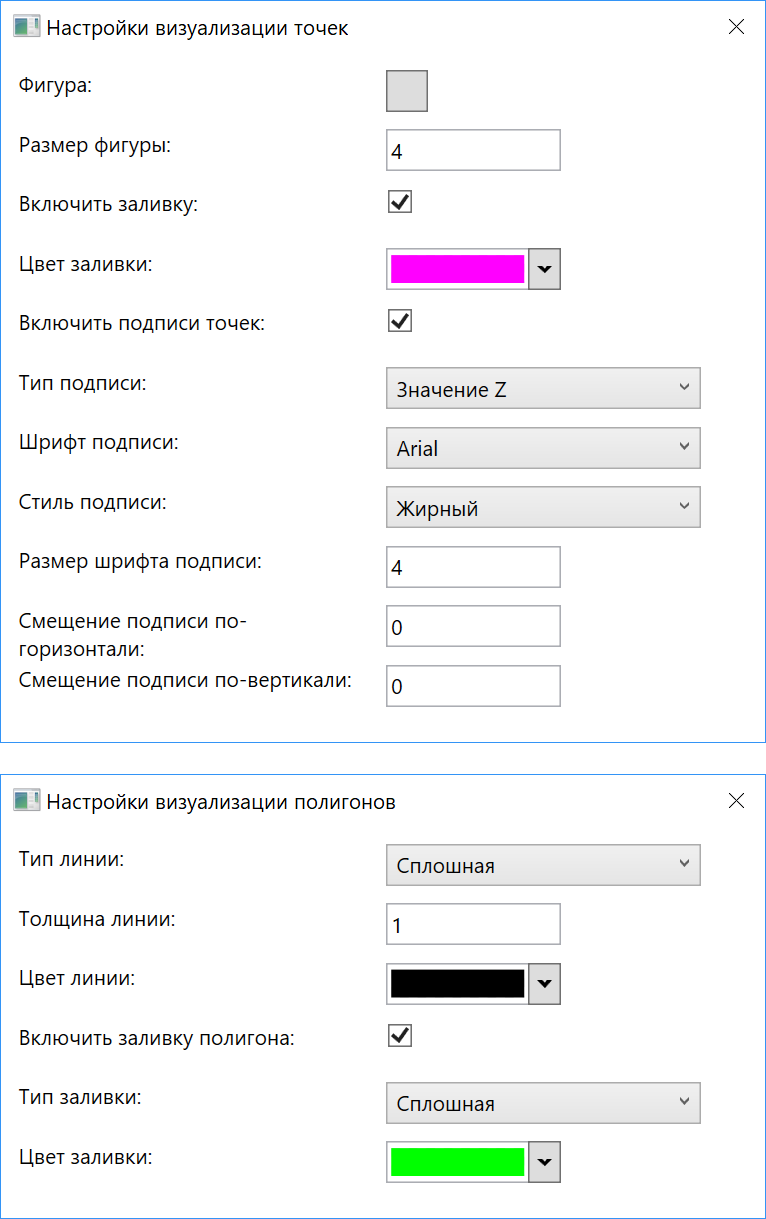Screen dimensions: 766x1219
Task: Open the 'Стиль подписи' dropdown set to Жирный
Action: (x=543, y=507)
